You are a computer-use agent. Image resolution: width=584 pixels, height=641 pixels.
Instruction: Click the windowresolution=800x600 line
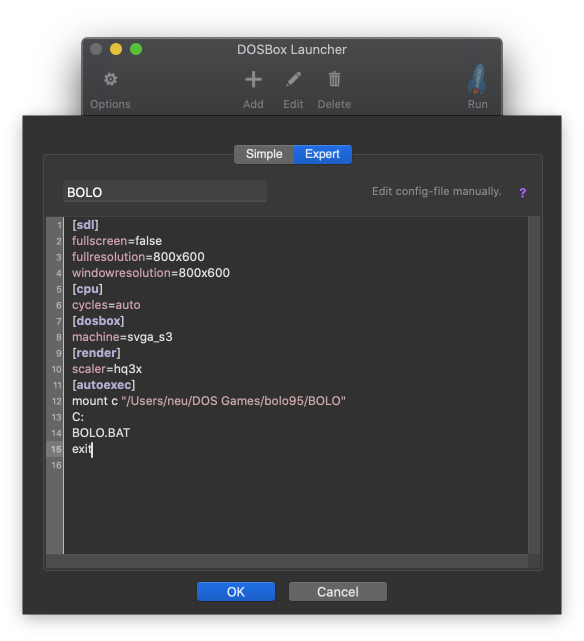pos(151,273)
